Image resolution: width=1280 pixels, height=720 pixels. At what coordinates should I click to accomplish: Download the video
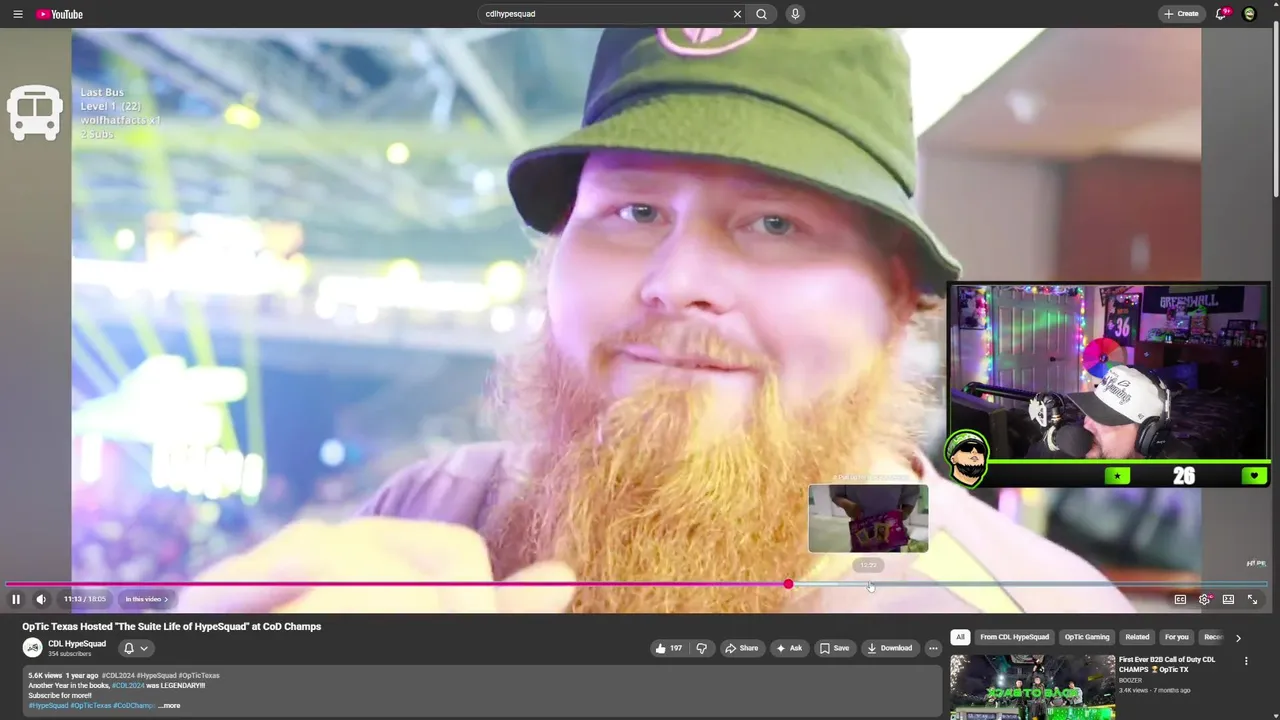[x=890, y=648]
